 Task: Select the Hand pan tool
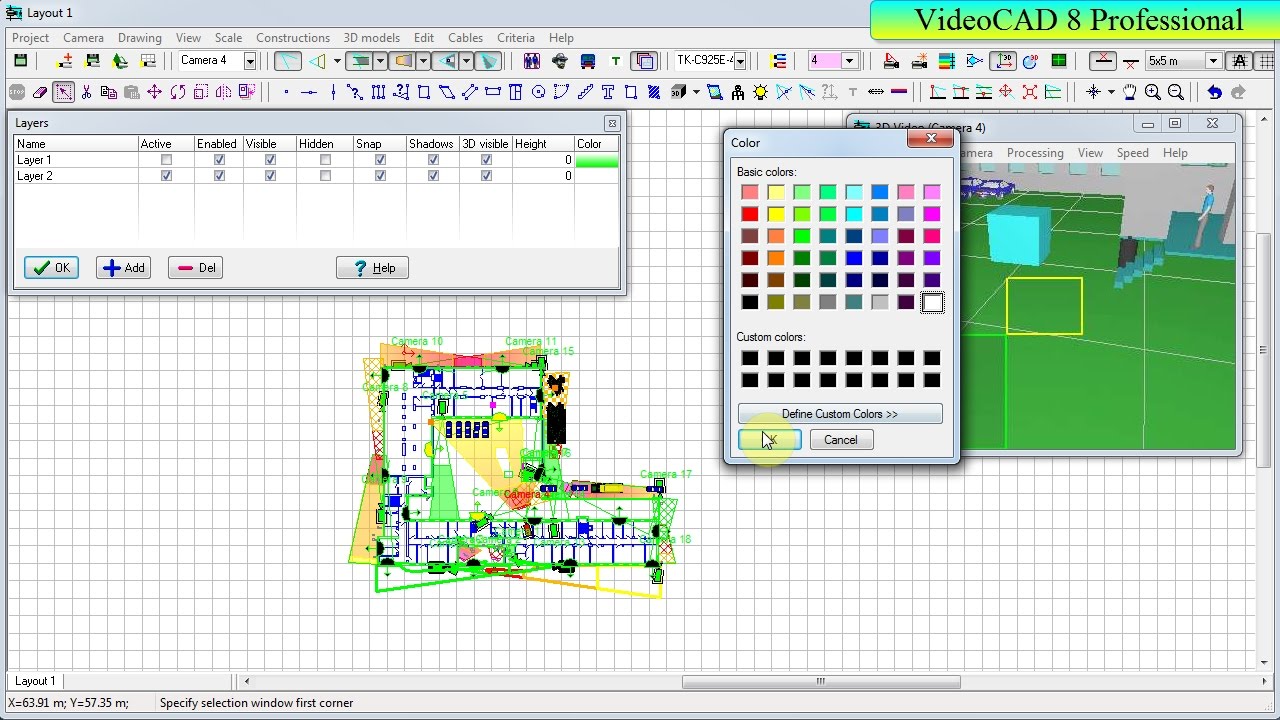pos(1129,92)
